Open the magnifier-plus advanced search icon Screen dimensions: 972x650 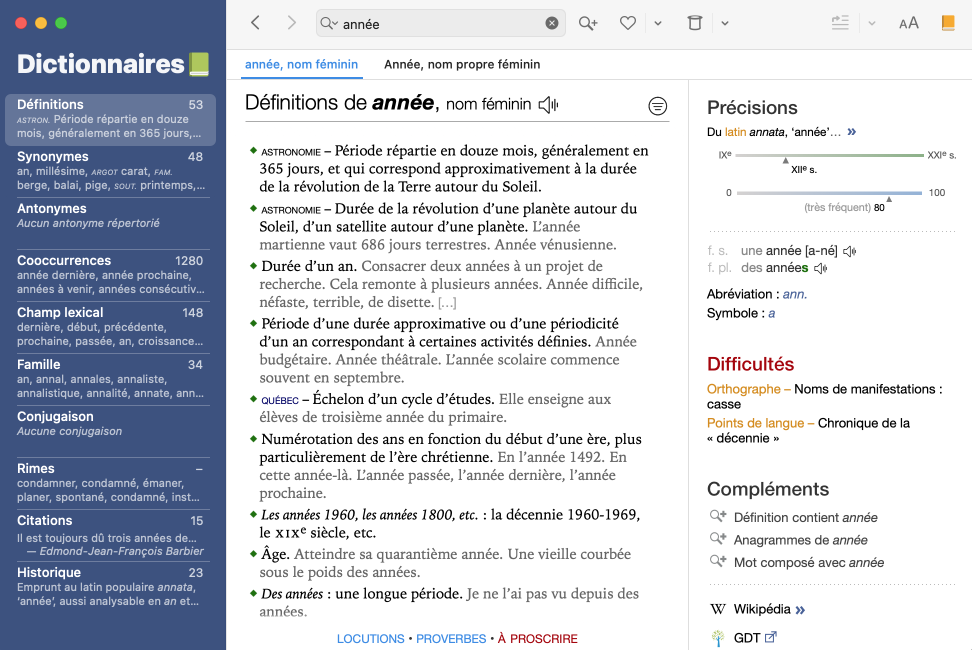pyautogui.click(x=588, y=23)
